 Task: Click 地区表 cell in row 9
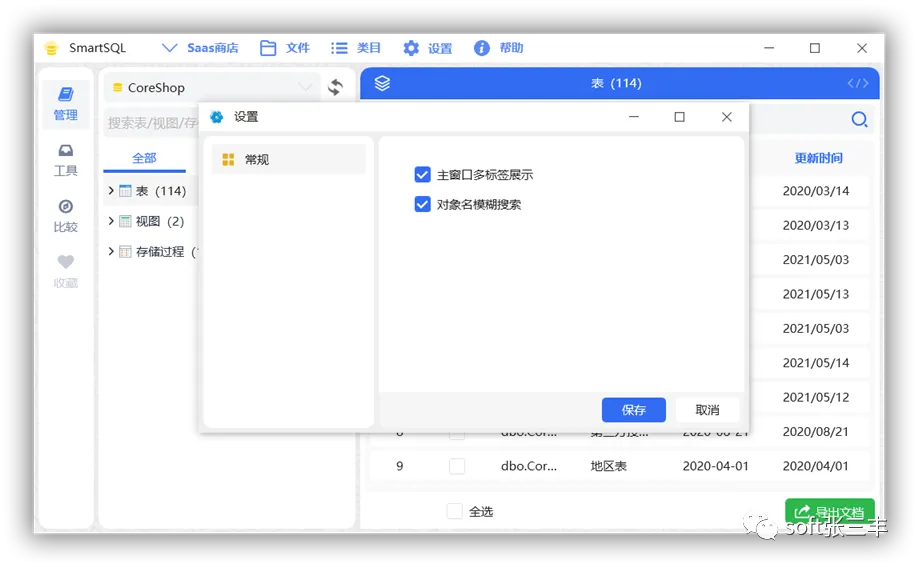608,466
